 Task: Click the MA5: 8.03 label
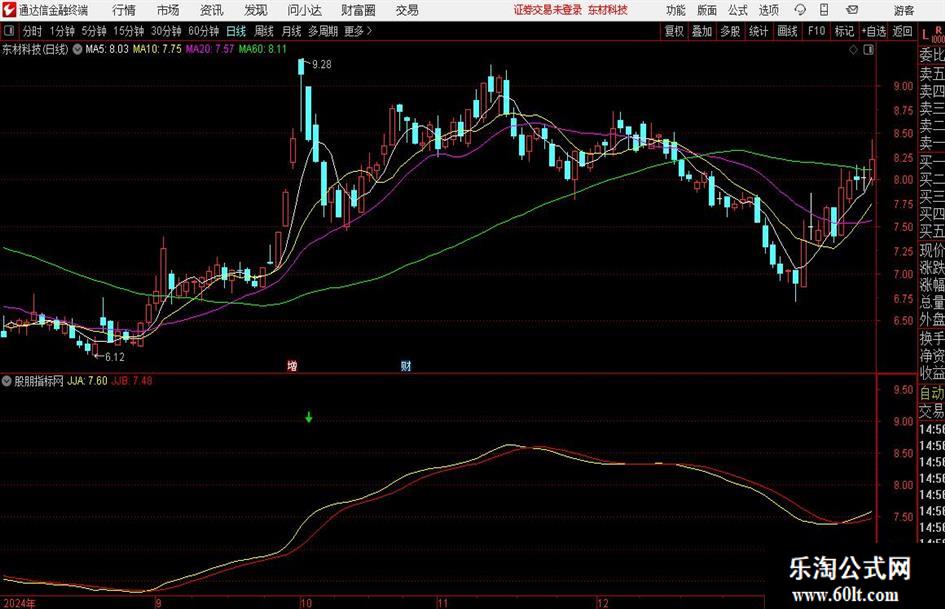point(107,49)
